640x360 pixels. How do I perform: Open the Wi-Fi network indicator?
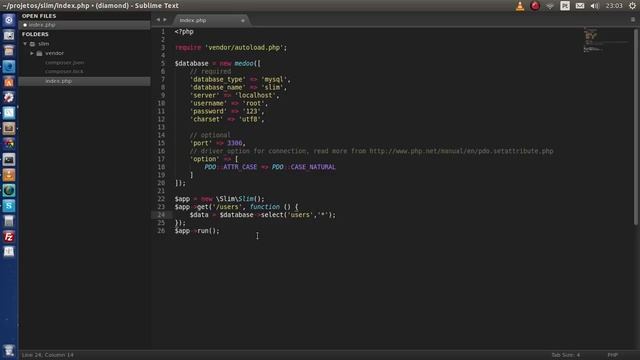pos(550,6)
